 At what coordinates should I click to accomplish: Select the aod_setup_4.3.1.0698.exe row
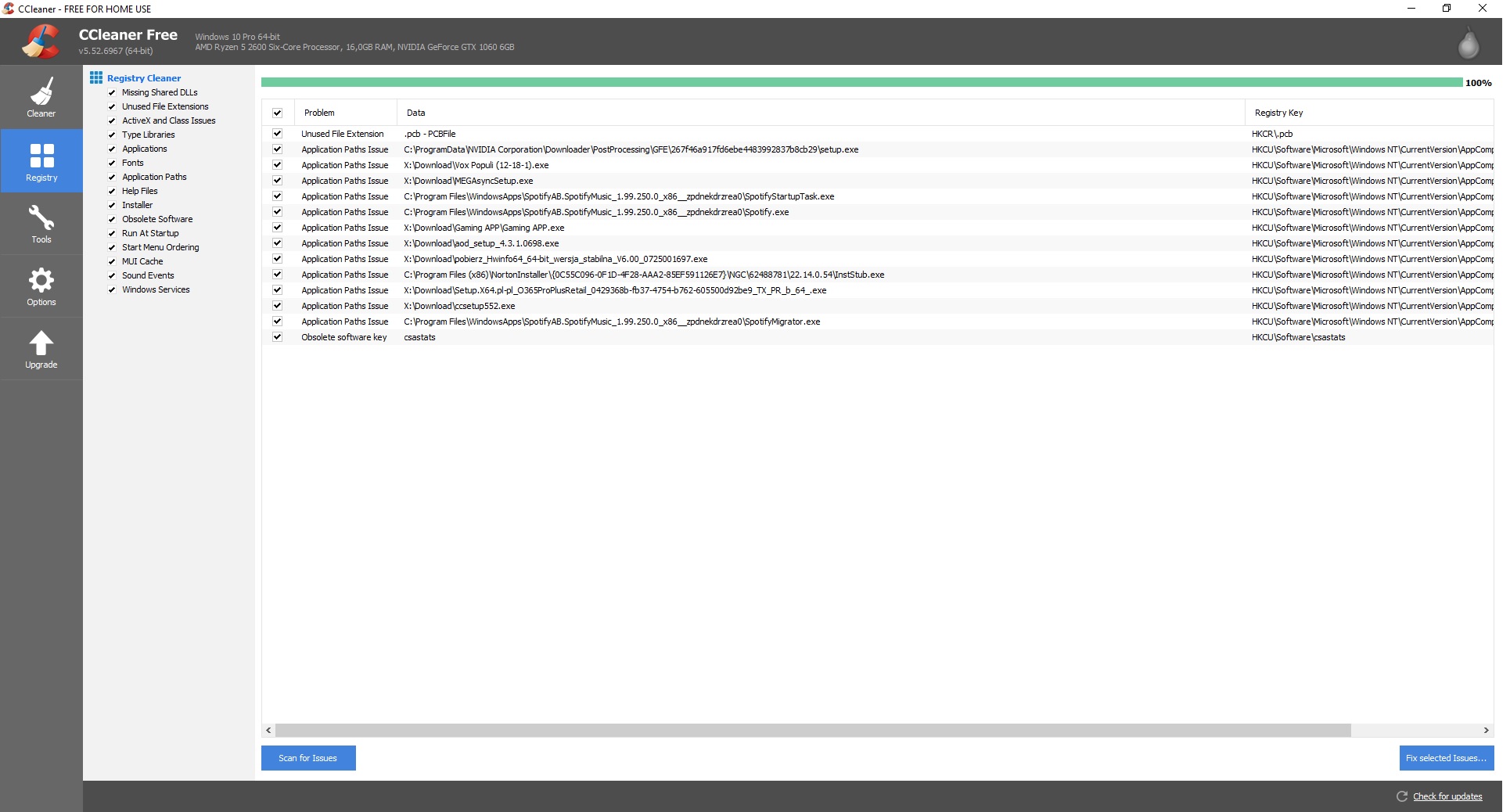[878, 243]
